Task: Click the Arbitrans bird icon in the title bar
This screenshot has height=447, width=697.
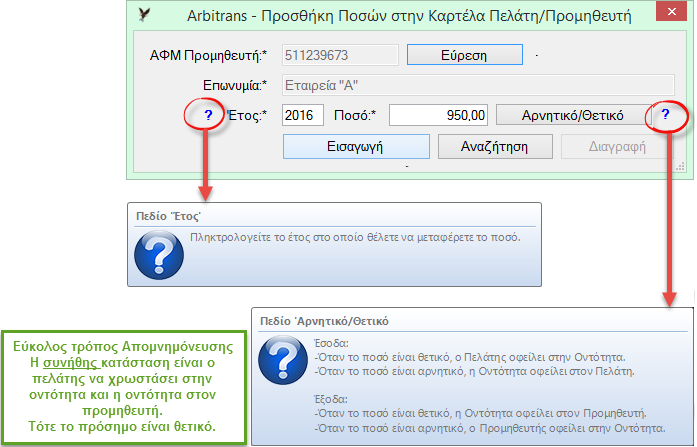Action: (144, 15)
